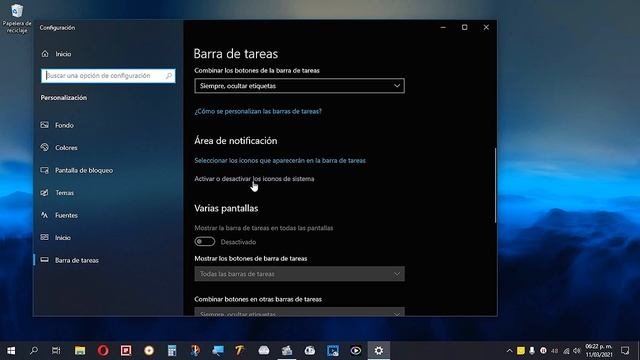Click the search magnifier in settings search box
Screen dimensions: 640x360
click(x=169, y=76)
